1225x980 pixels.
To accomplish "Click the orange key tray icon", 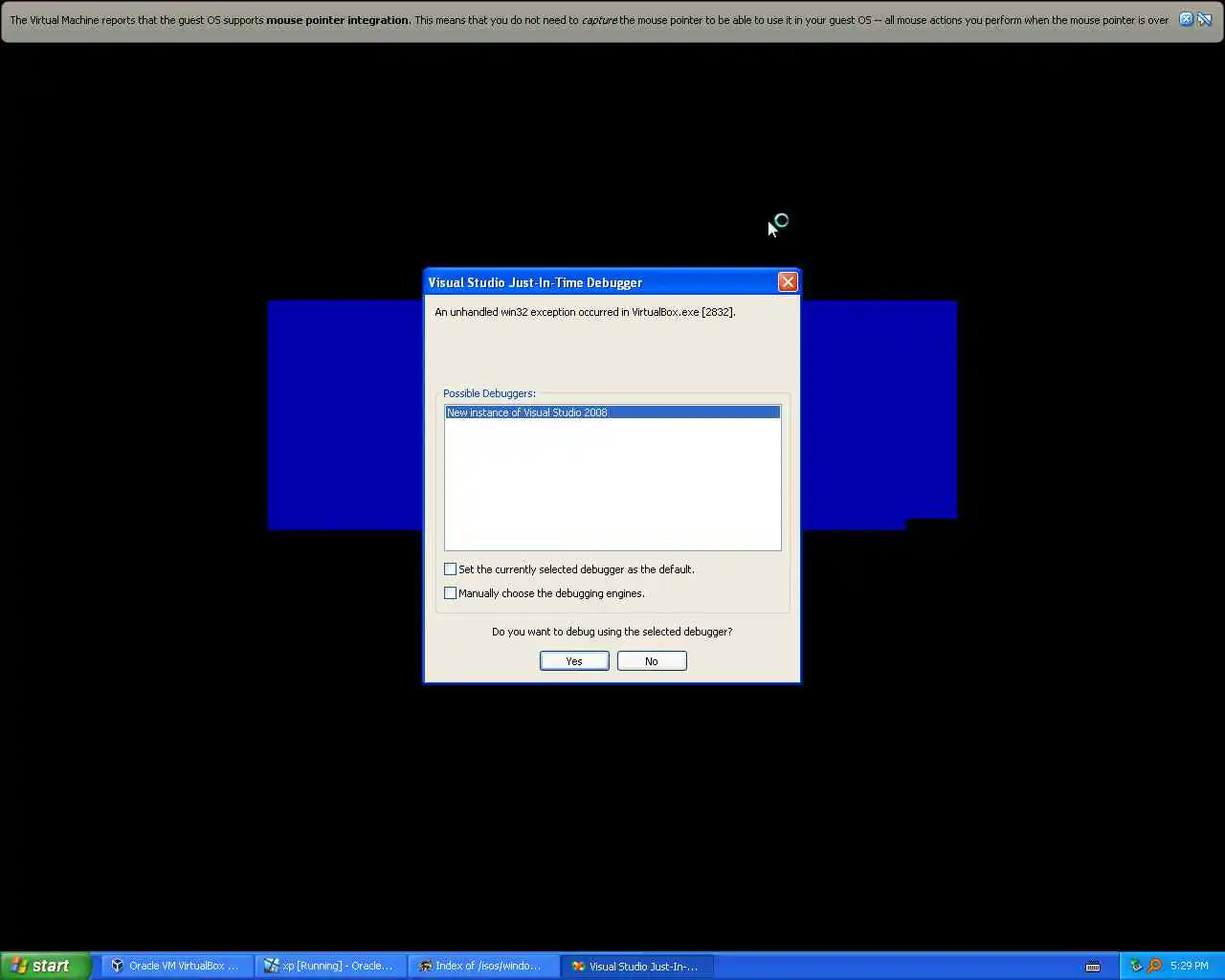I will [1154, 966].
